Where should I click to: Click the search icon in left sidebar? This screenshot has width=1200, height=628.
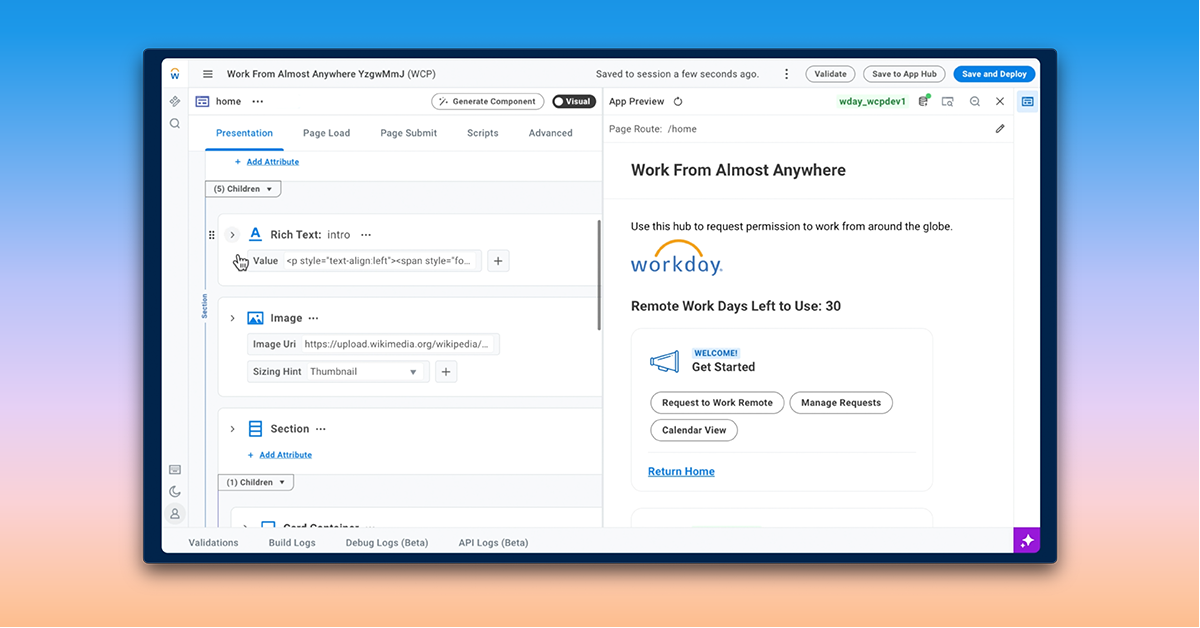coord(175,124)
